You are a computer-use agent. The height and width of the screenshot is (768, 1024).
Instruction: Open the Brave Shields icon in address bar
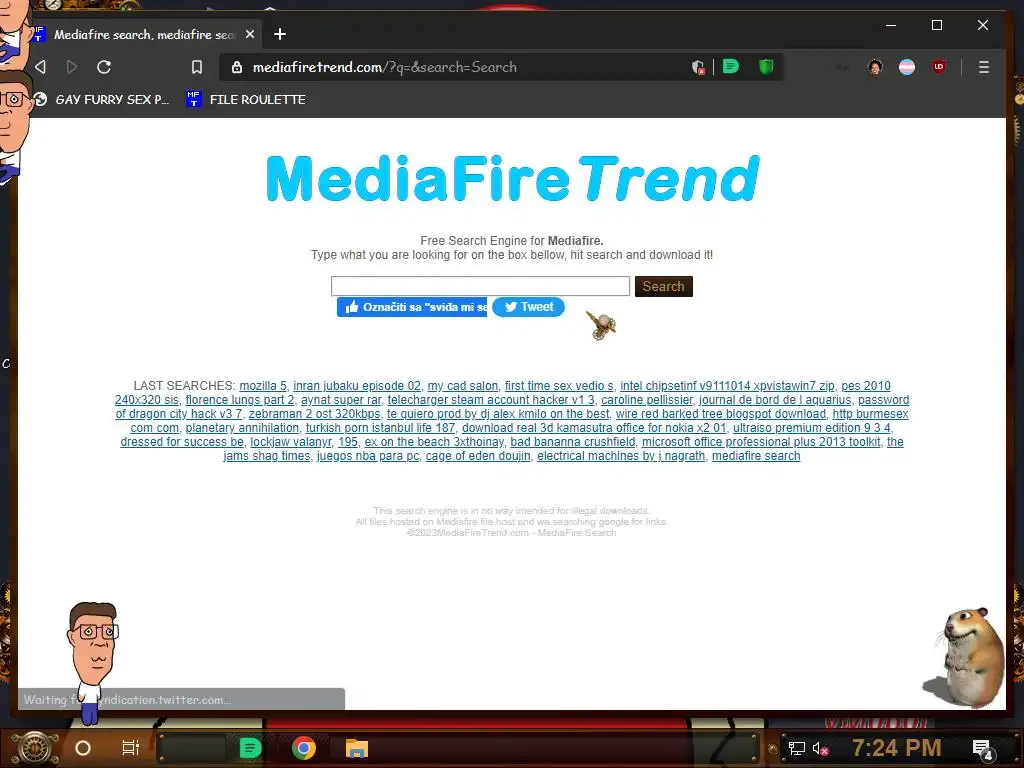[698, 67]
